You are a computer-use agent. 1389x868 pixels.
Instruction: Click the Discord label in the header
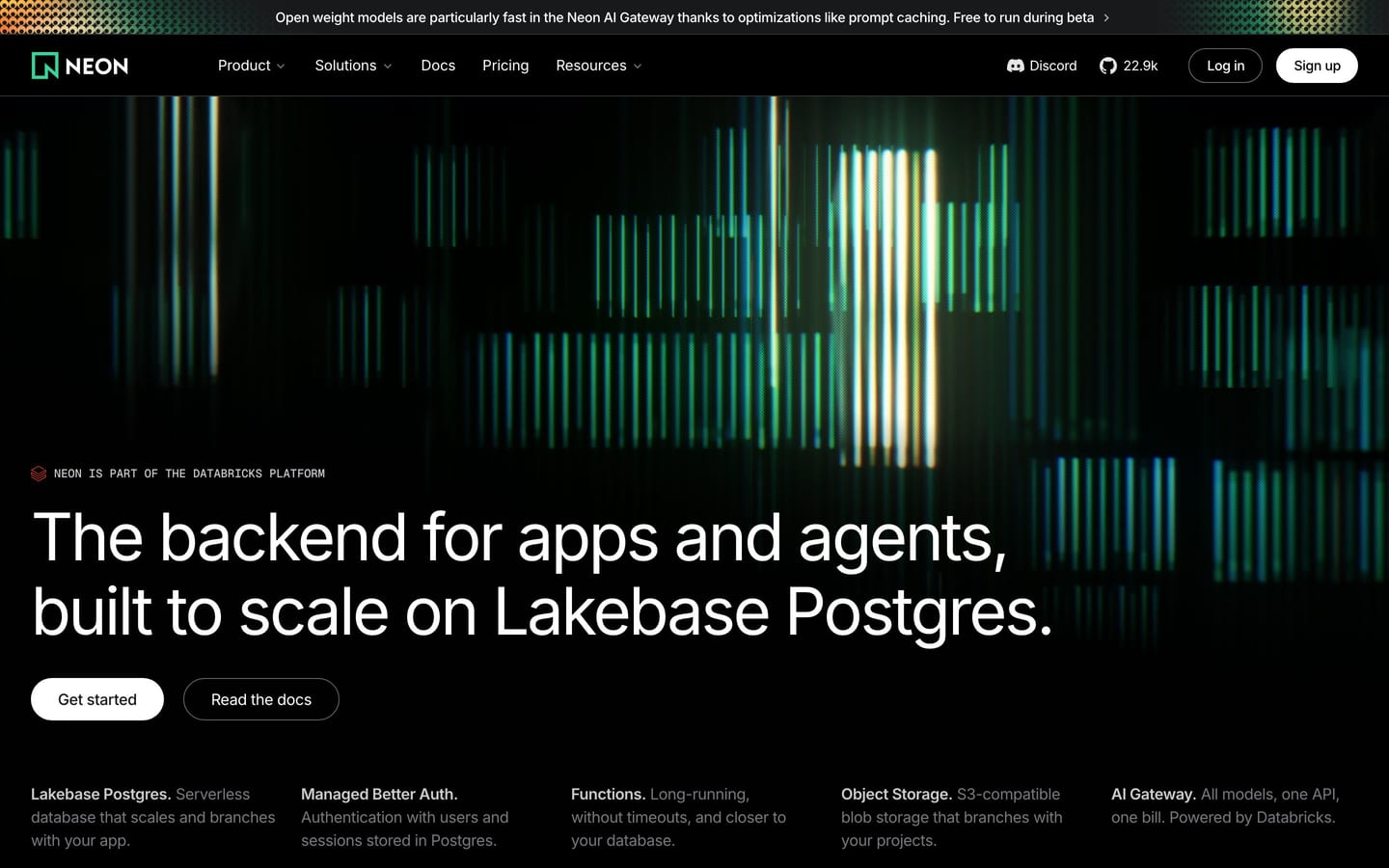coord(1053,66)
